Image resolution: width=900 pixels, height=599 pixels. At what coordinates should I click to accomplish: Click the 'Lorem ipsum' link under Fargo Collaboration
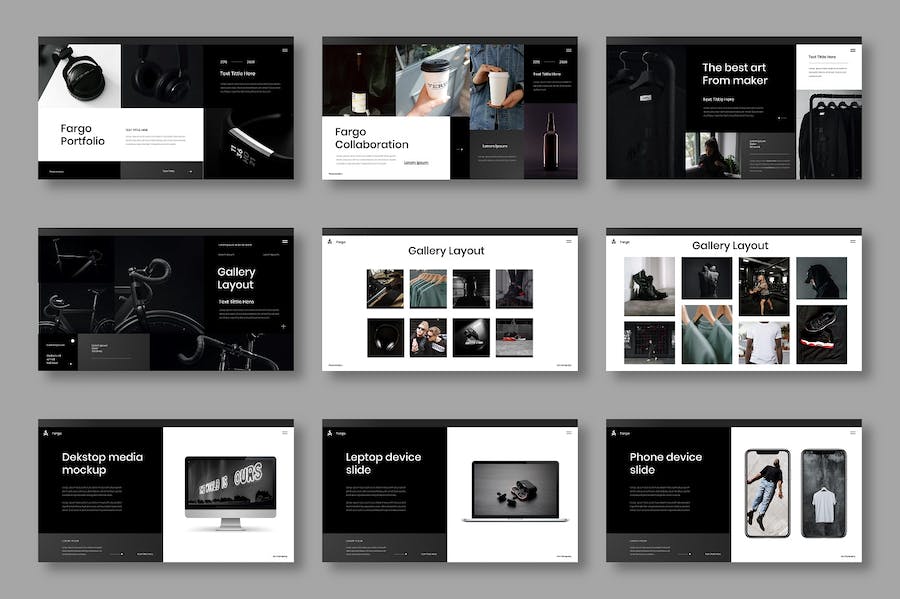pos(416,163)
